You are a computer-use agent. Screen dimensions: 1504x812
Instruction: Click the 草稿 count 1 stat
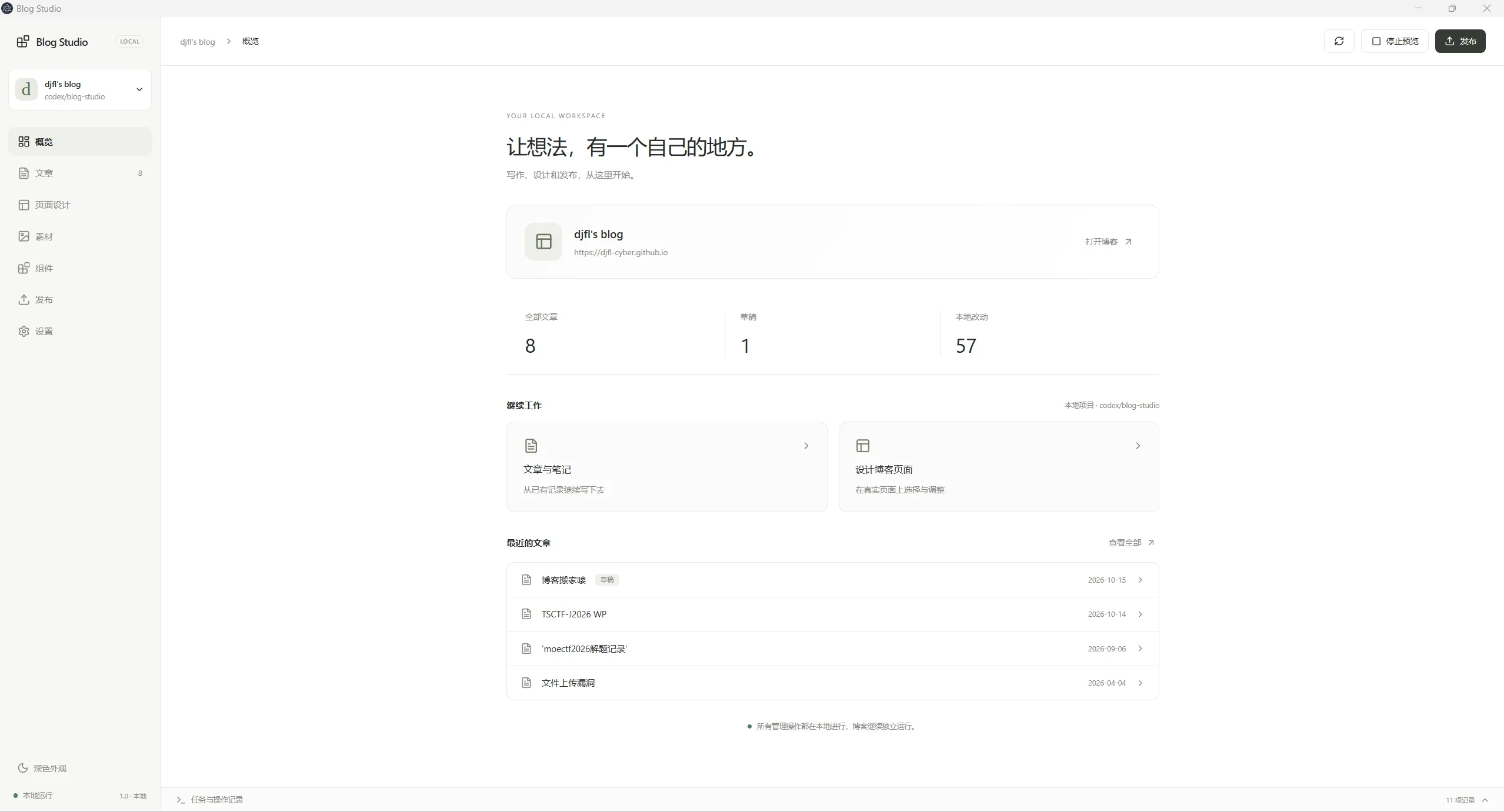745,346
